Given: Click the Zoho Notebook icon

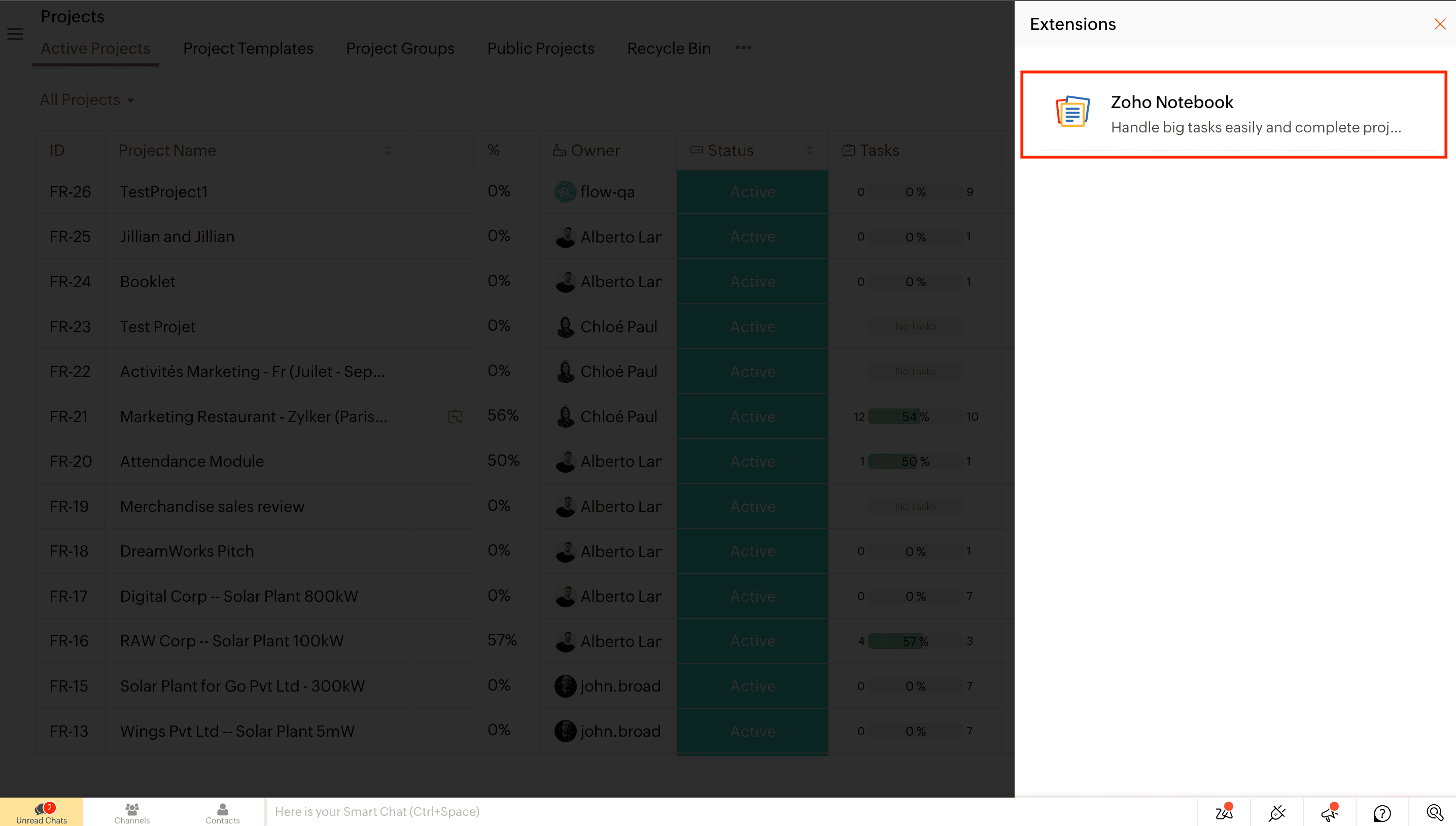Looking at the screenshot, I should 1072,111.
